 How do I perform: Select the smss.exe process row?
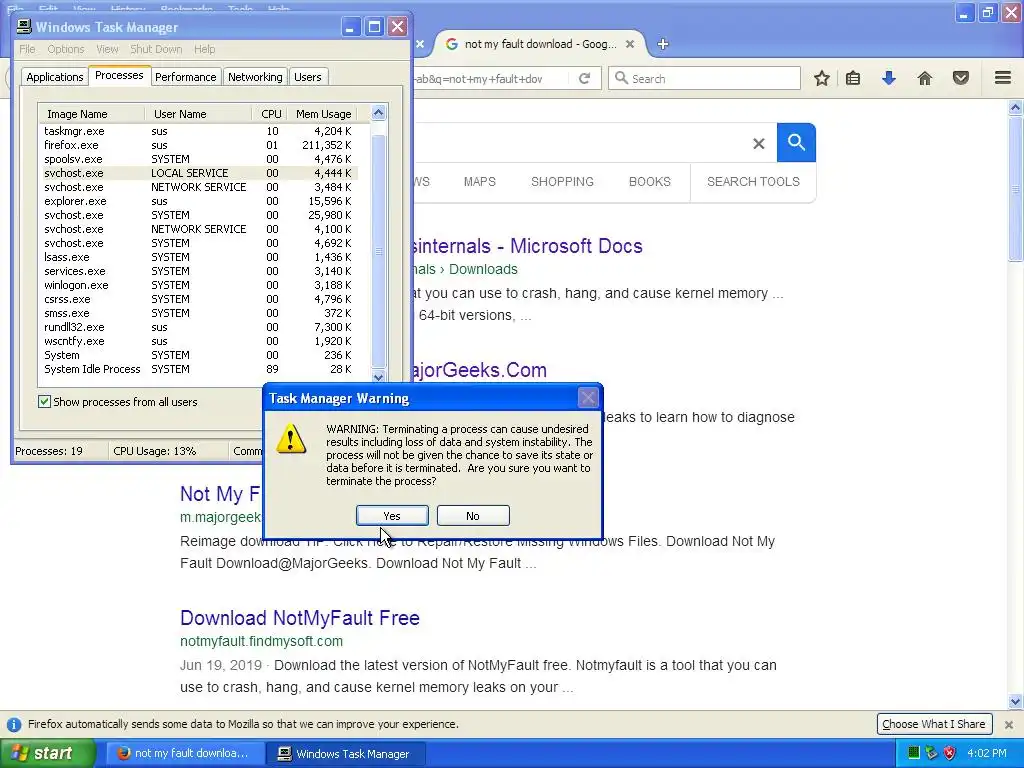(x=198, y=313)
